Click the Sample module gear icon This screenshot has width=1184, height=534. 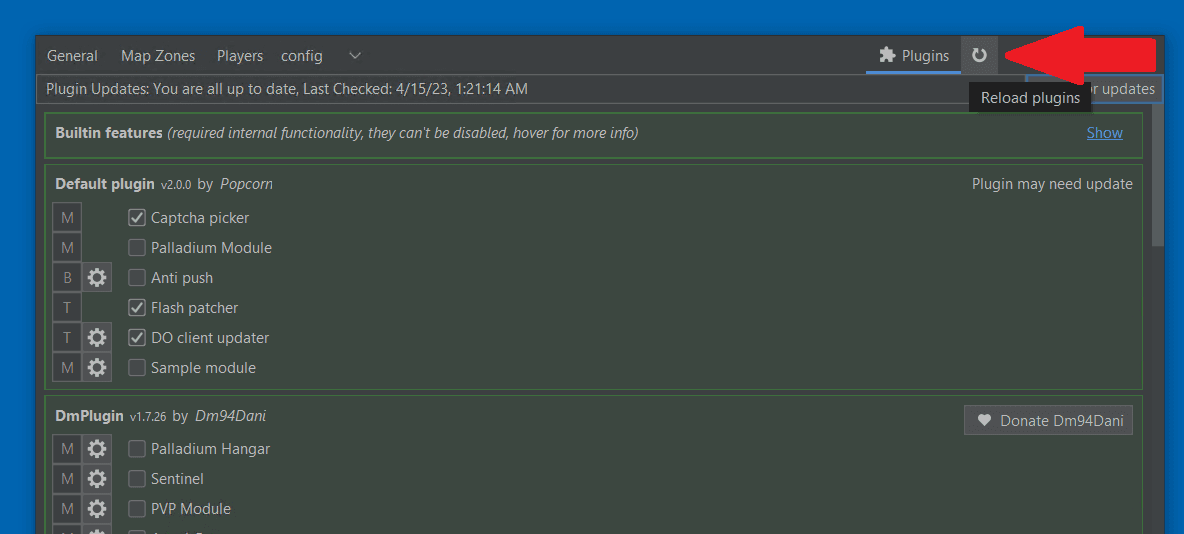pyautogui.click(x=97, y=368)
